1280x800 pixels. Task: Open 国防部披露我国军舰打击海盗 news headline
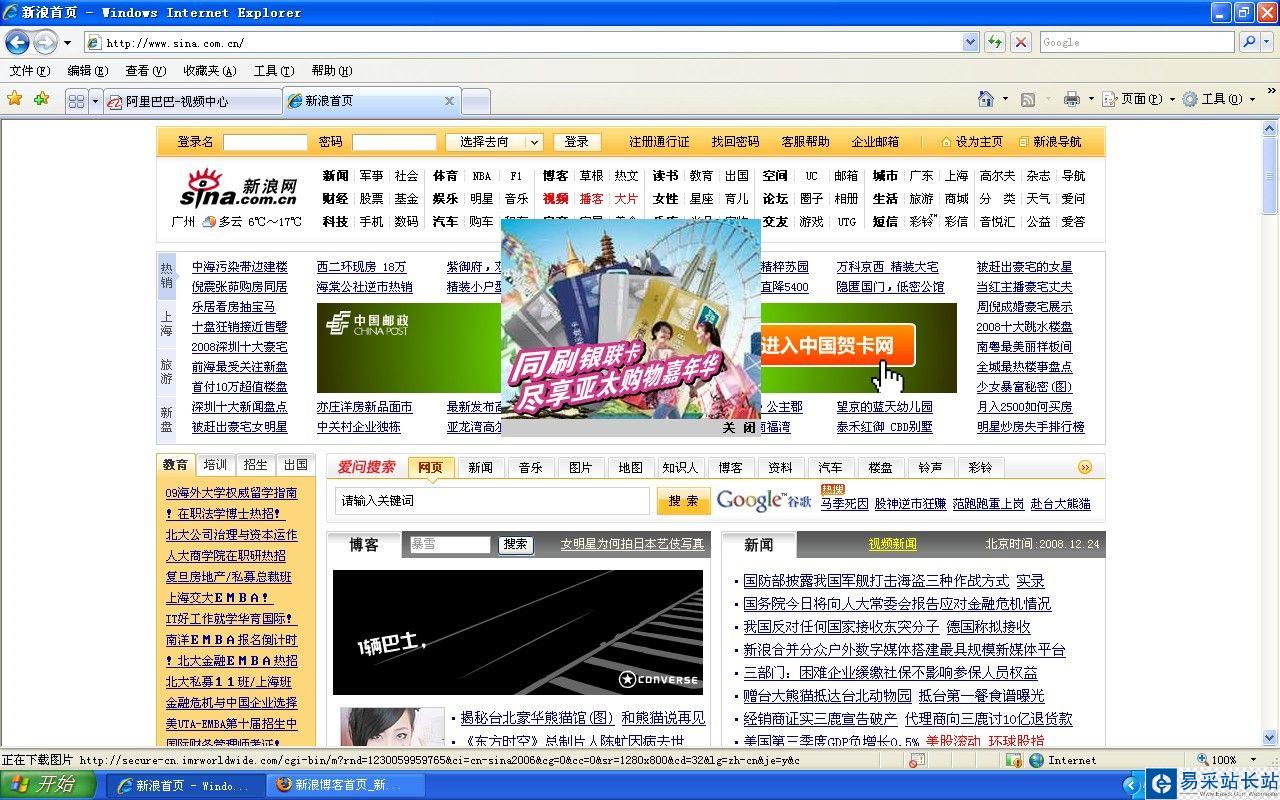point(876,581)
